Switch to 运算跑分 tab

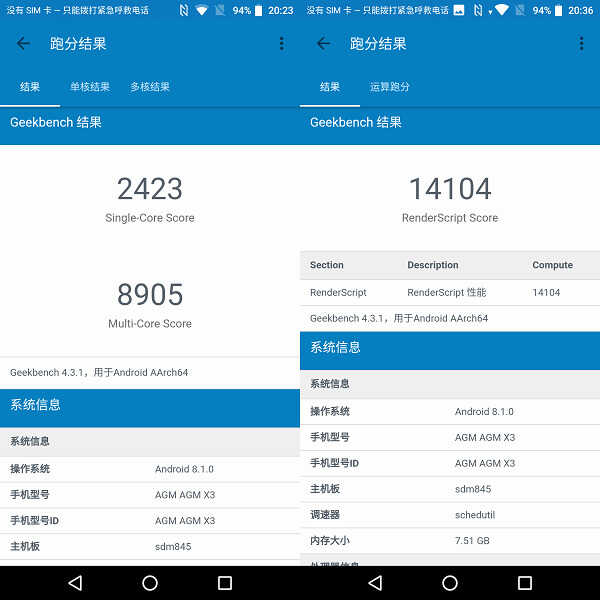(x=390, y=87)
